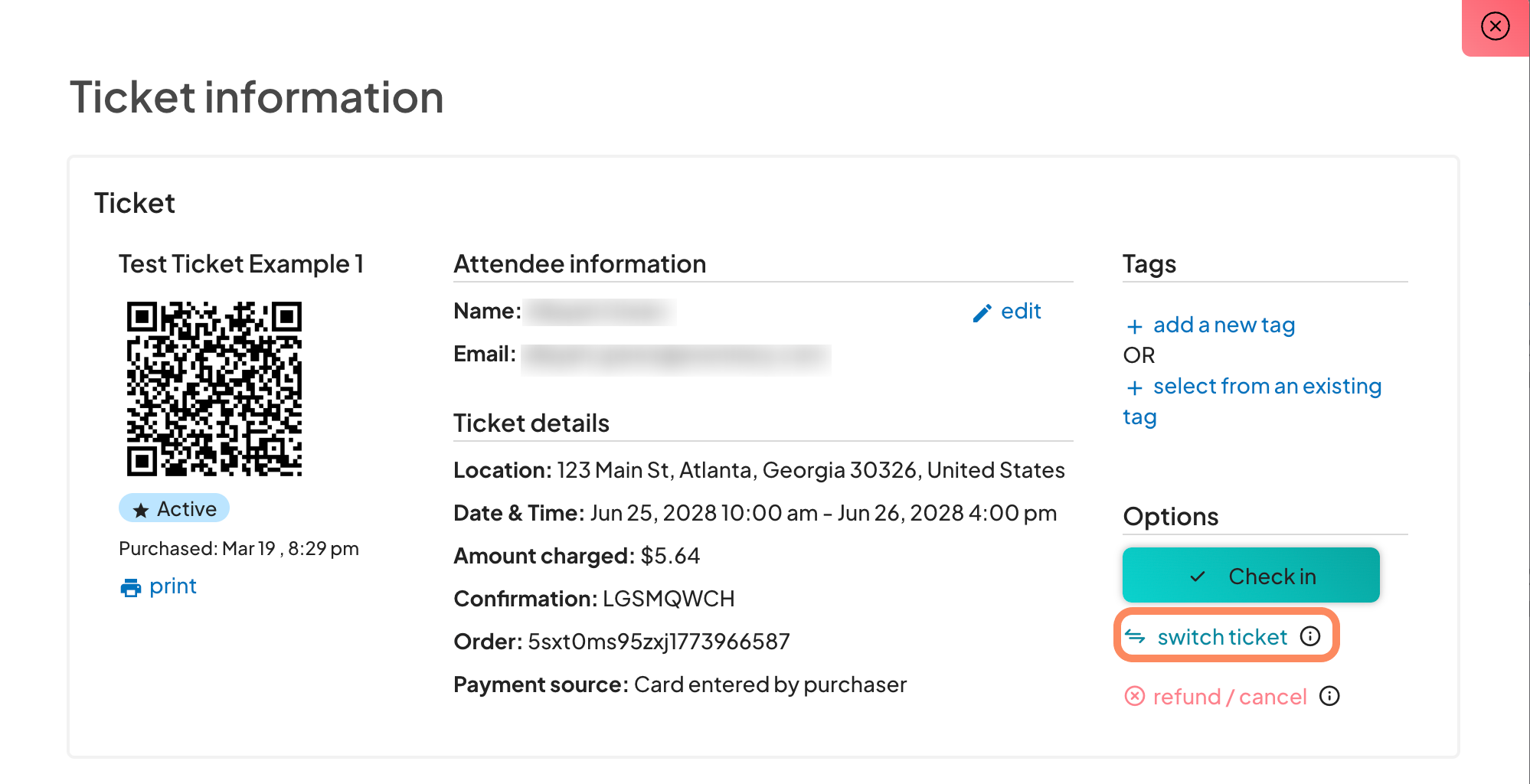This screenshot has width=1530, height=784.
Task: Click the edit attendee link
Action: pyautogui.click(x=1021, y=312)
